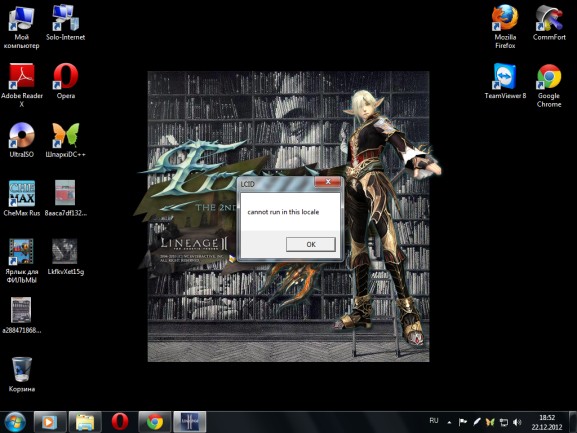
Task: Select the 8aaca7df132... image file
Action: click(66, 198)
